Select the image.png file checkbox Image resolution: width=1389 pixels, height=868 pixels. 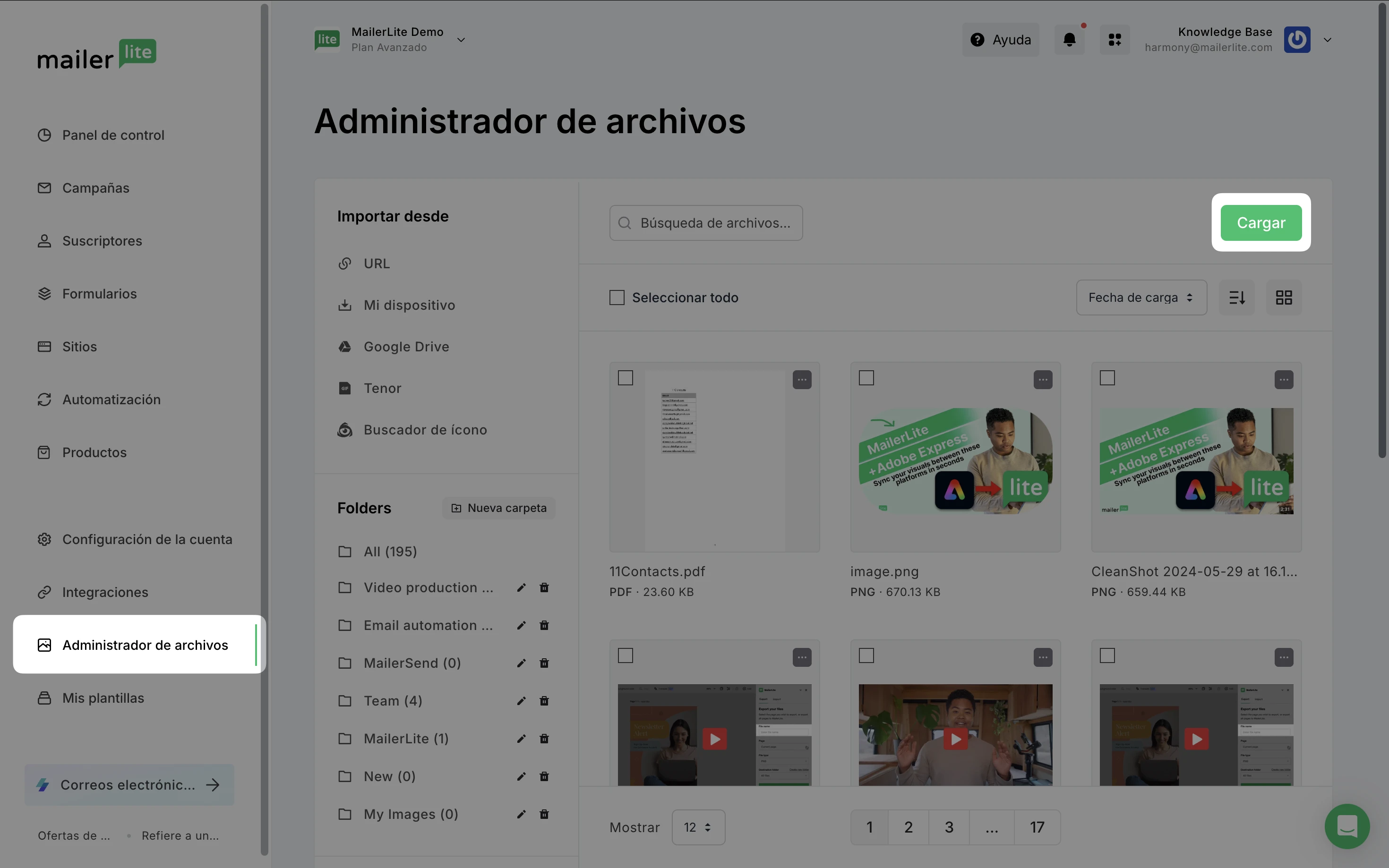[x=866, y=378]
